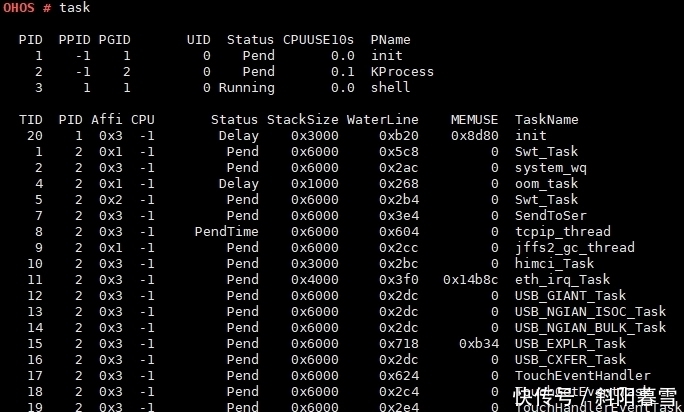Select the system_wq task name
Viewport: 684px width, 412px height.
point(550,168)
